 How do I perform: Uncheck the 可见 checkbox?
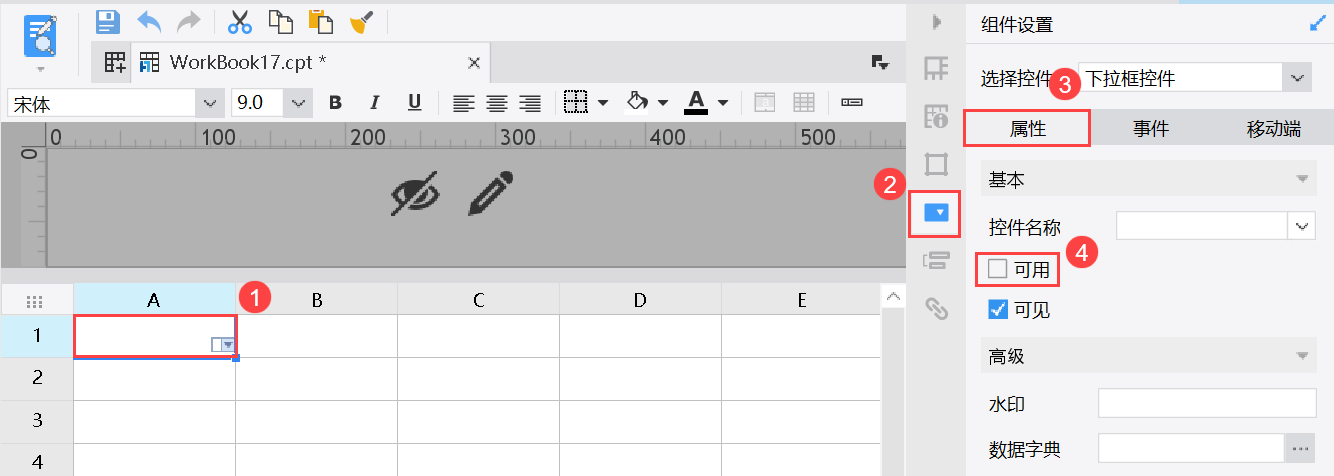click(998, 310)
